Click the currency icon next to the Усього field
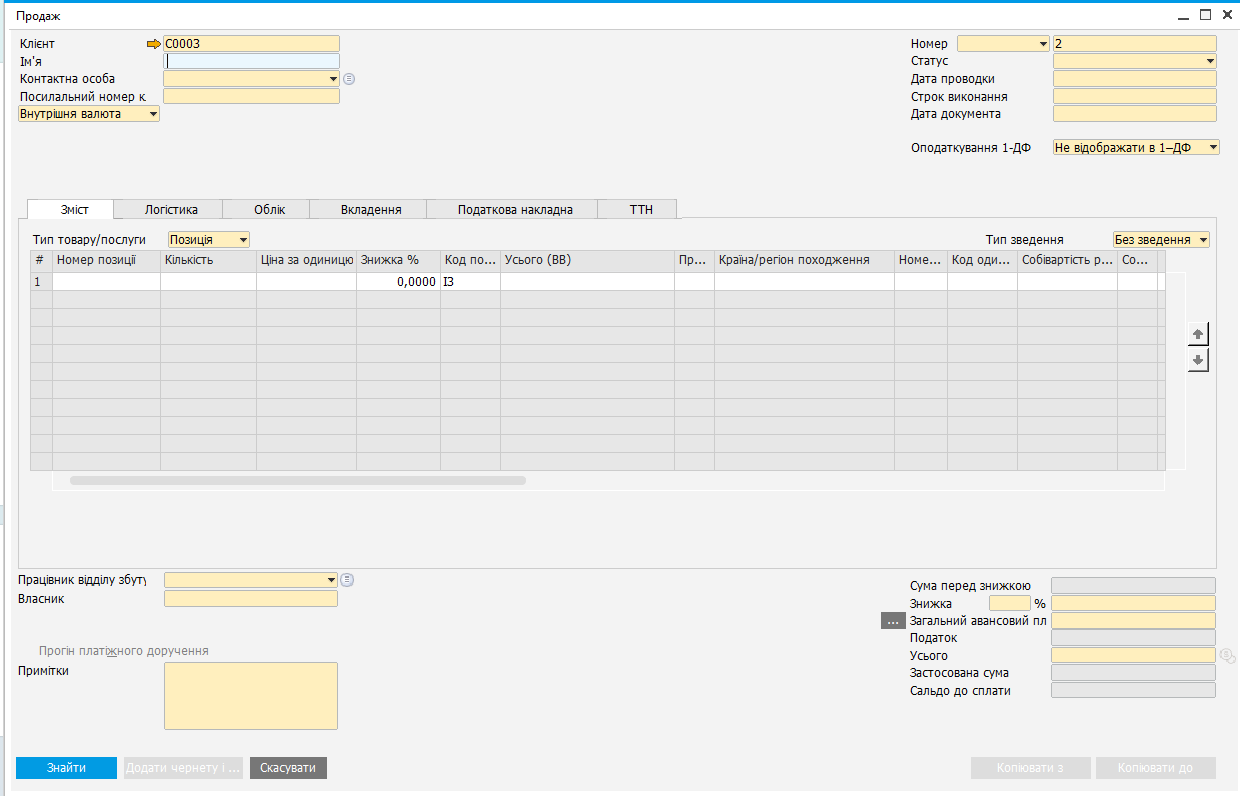The image size is (1240, 796). coord(1227,655)
